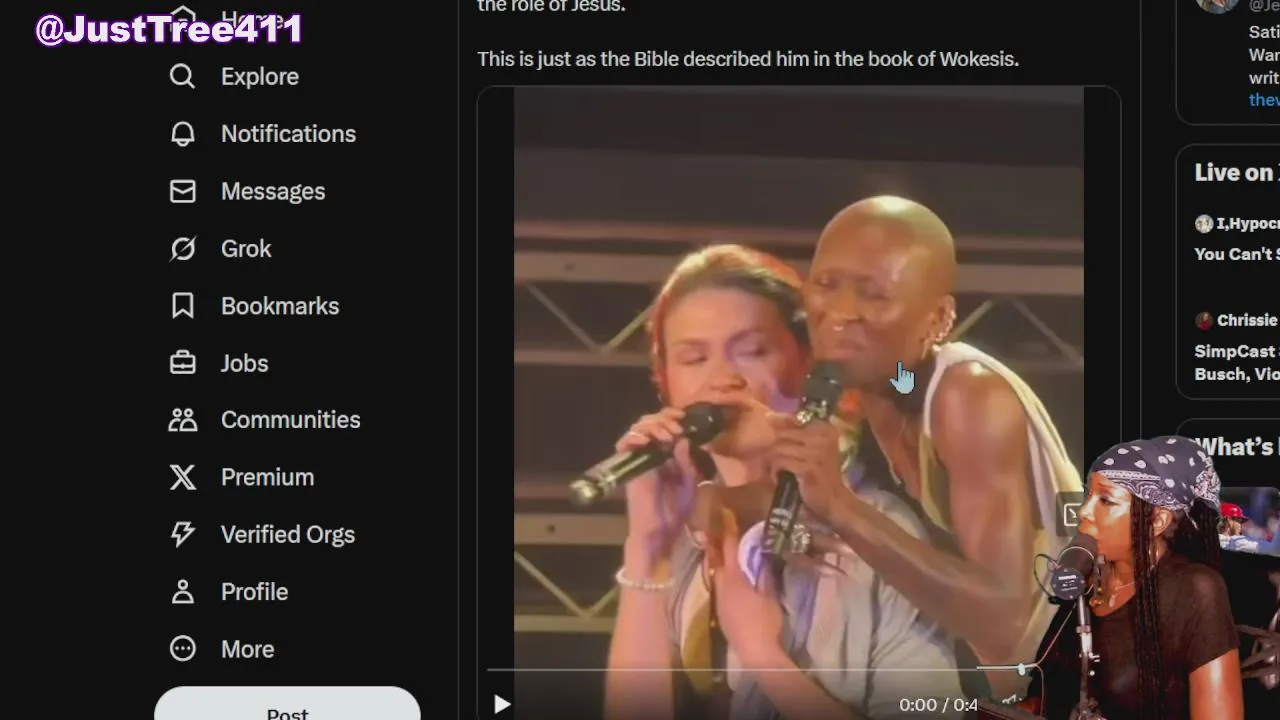Screen dimensions: 1280x720
Task: Open the Chrissie live broadcast entry
Action: [x=1236, y=346]
